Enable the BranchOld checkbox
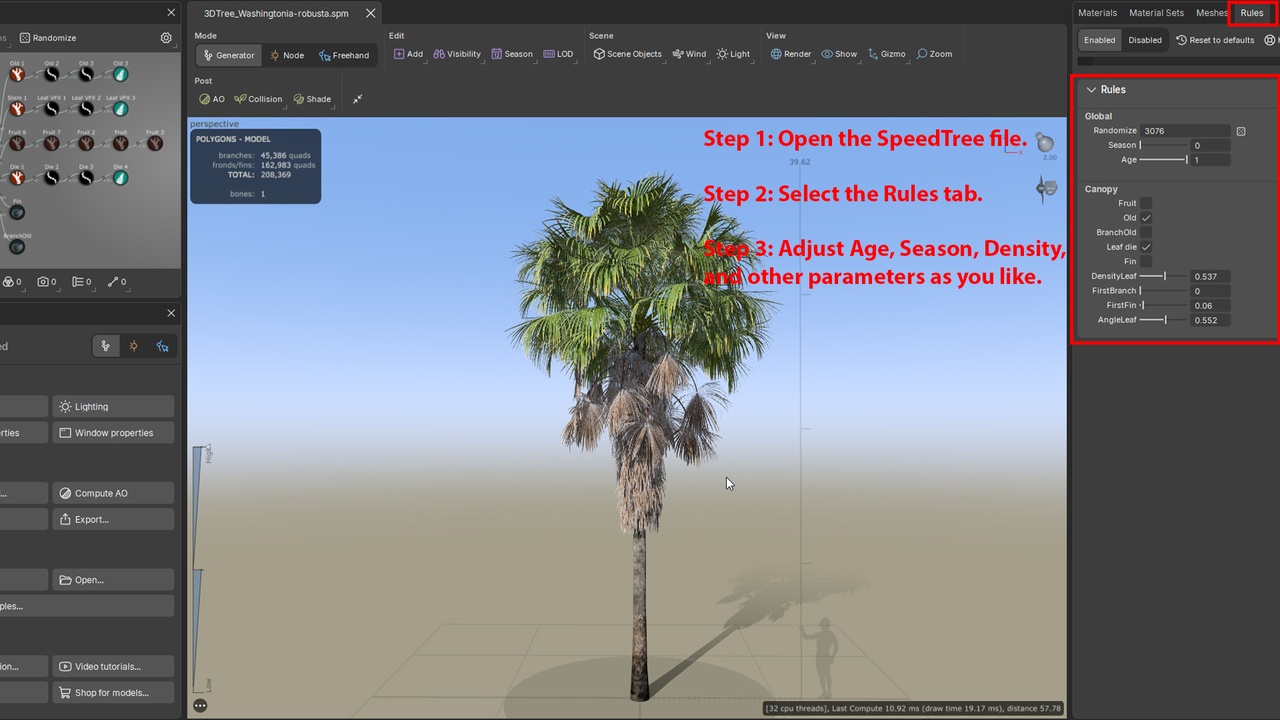1280x720 pixels. tap(1146, 232)
